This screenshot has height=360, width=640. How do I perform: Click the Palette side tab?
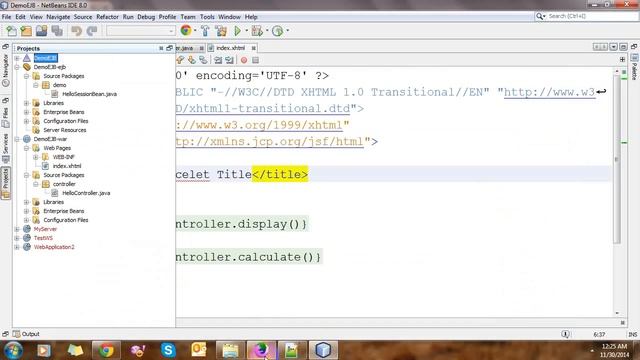(x=634, y=67)
